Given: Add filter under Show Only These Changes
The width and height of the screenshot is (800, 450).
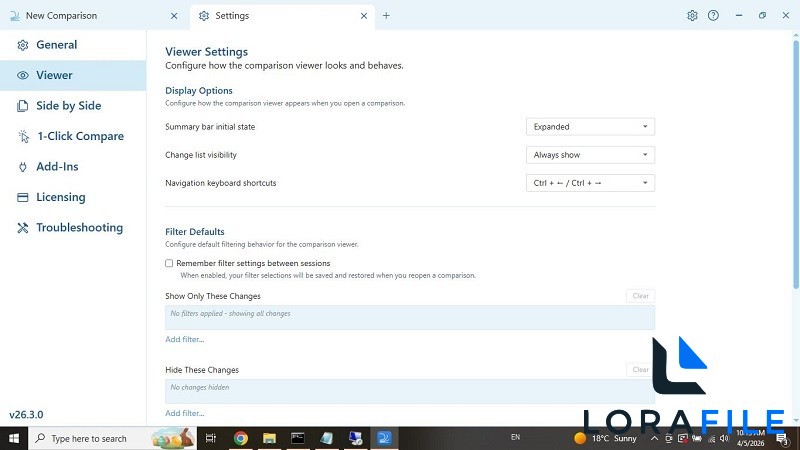Looking at the screenshot, I should 185,339.
